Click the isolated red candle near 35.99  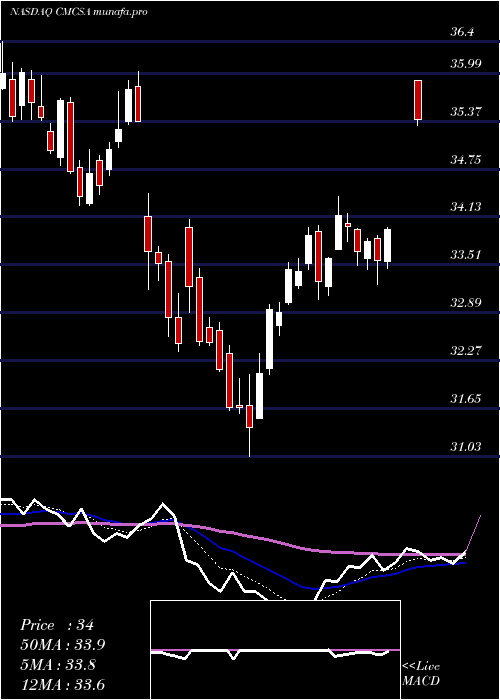pos(418,103)
